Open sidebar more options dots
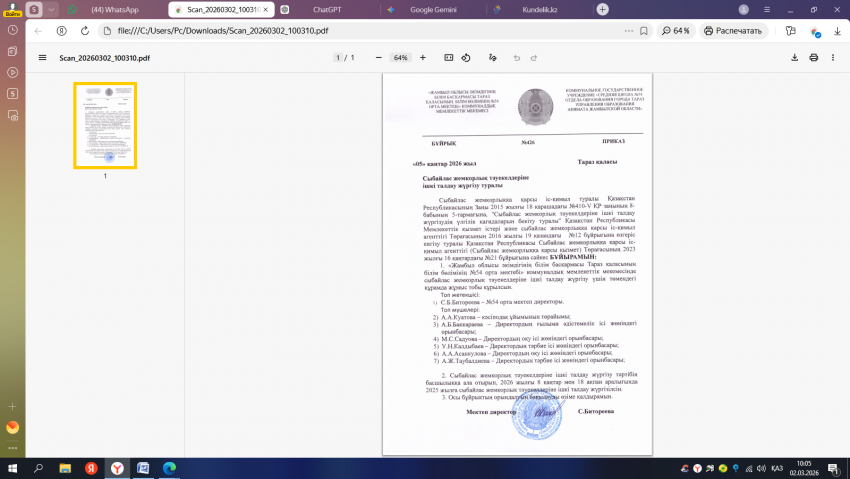Screen dimensions: 850x479 (12, 448)
